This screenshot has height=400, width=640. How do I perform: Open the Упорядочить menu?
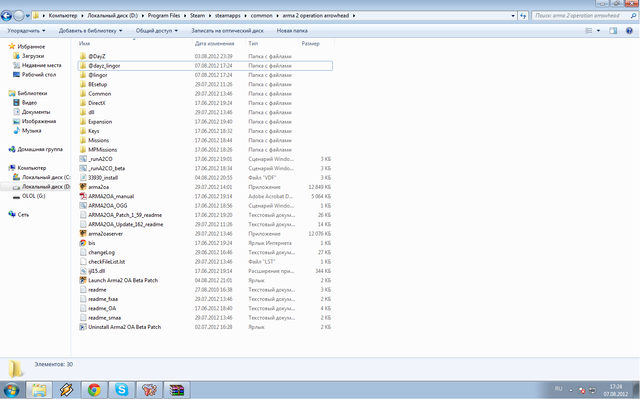tap(26, 31)
